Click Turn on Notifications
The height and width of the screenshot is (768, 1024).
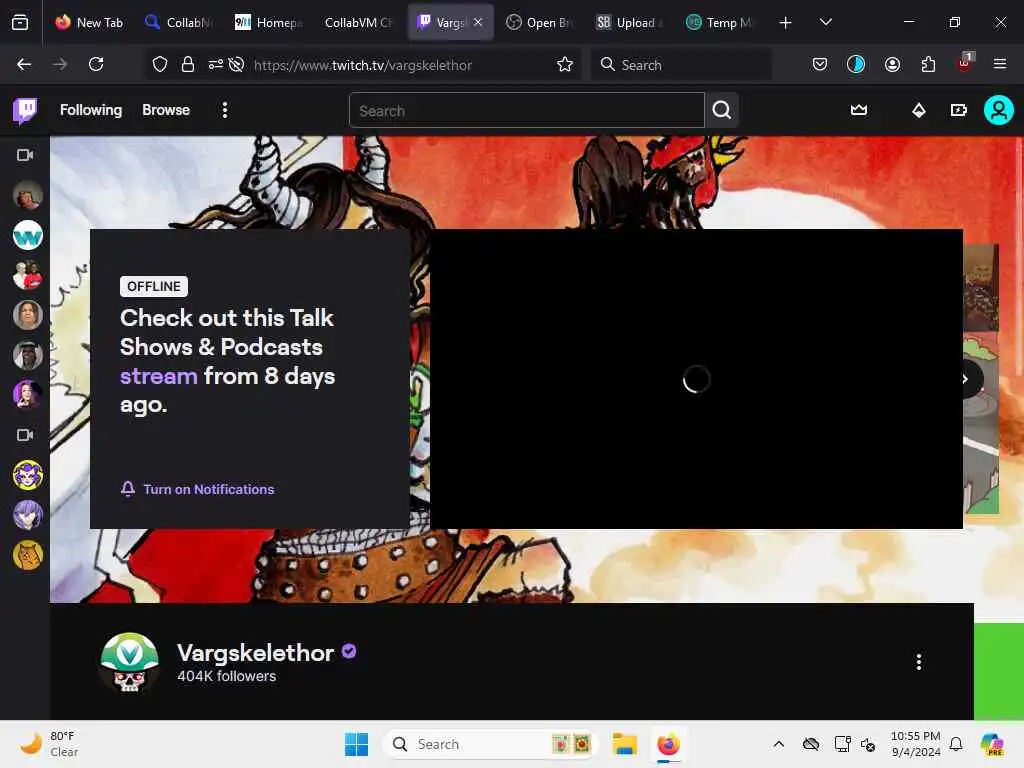coord(197,489)
